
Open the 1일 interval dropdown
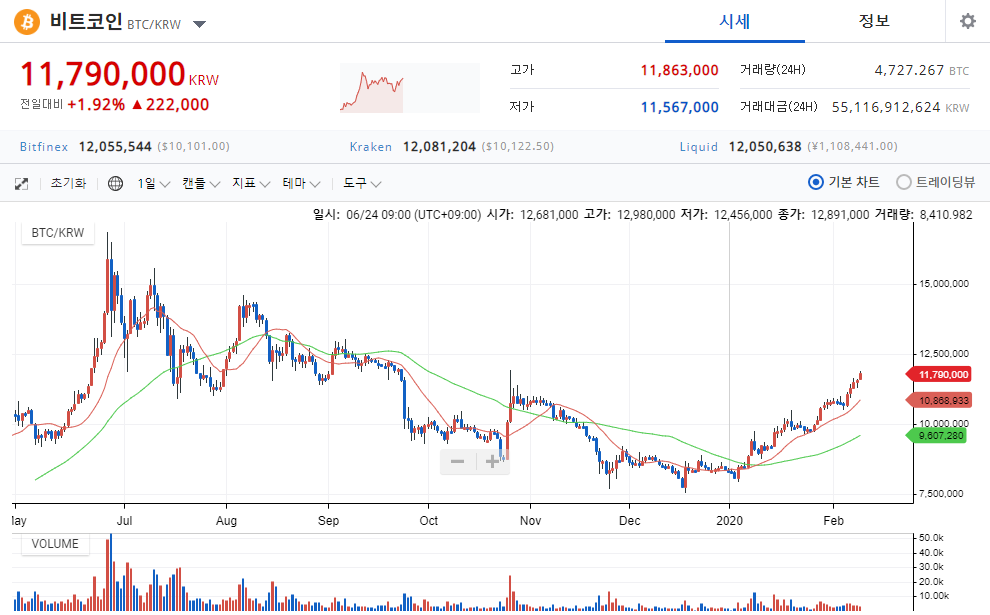click(153, 184)
